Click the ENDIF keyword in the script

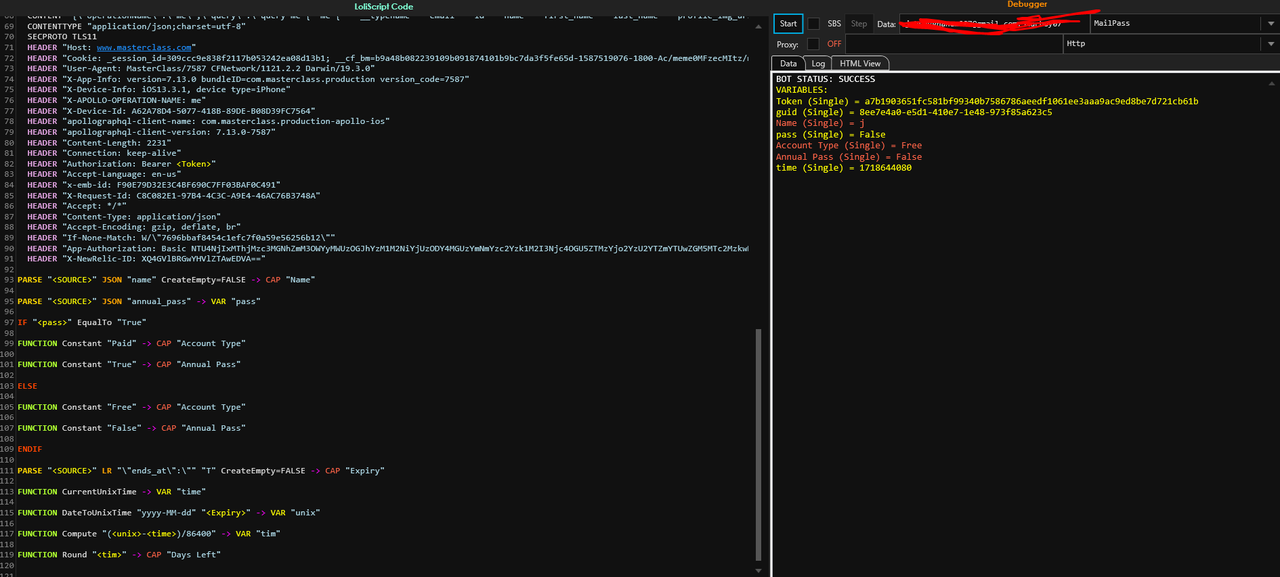point(30,449)
